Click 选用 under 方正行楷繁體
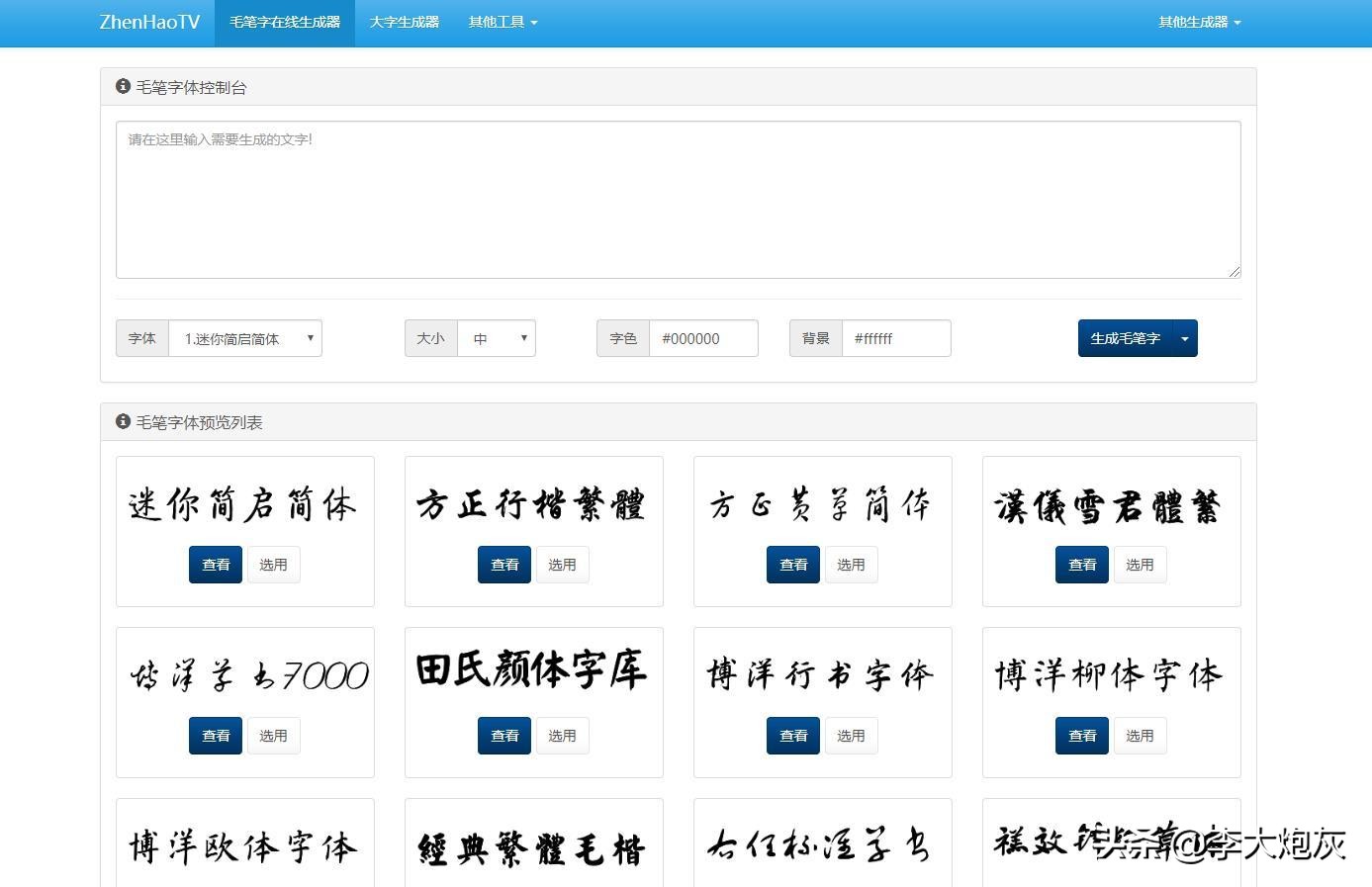This screenshot has height=887, width=1372. click(562, 565)
